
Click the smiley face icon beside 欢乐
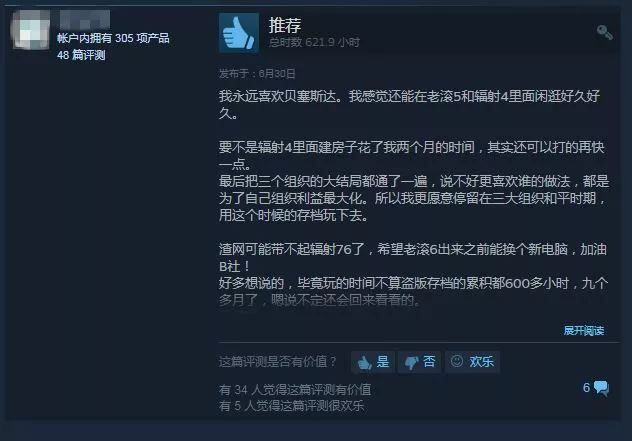point(456,361)
